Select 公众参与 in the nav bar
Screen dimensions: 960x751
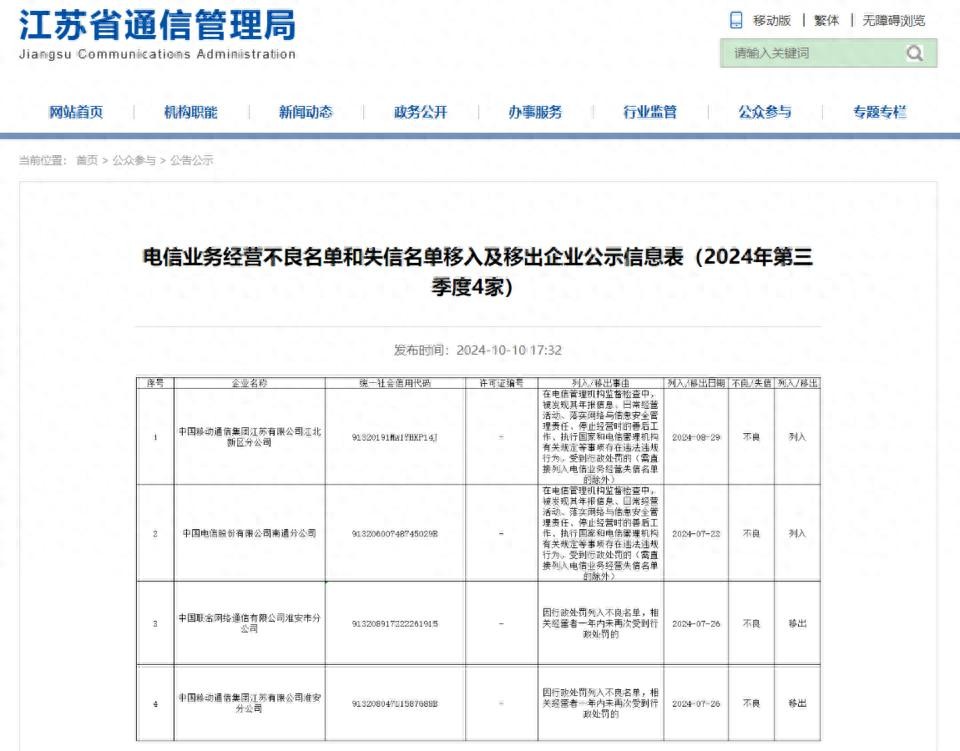coord(765,112)
